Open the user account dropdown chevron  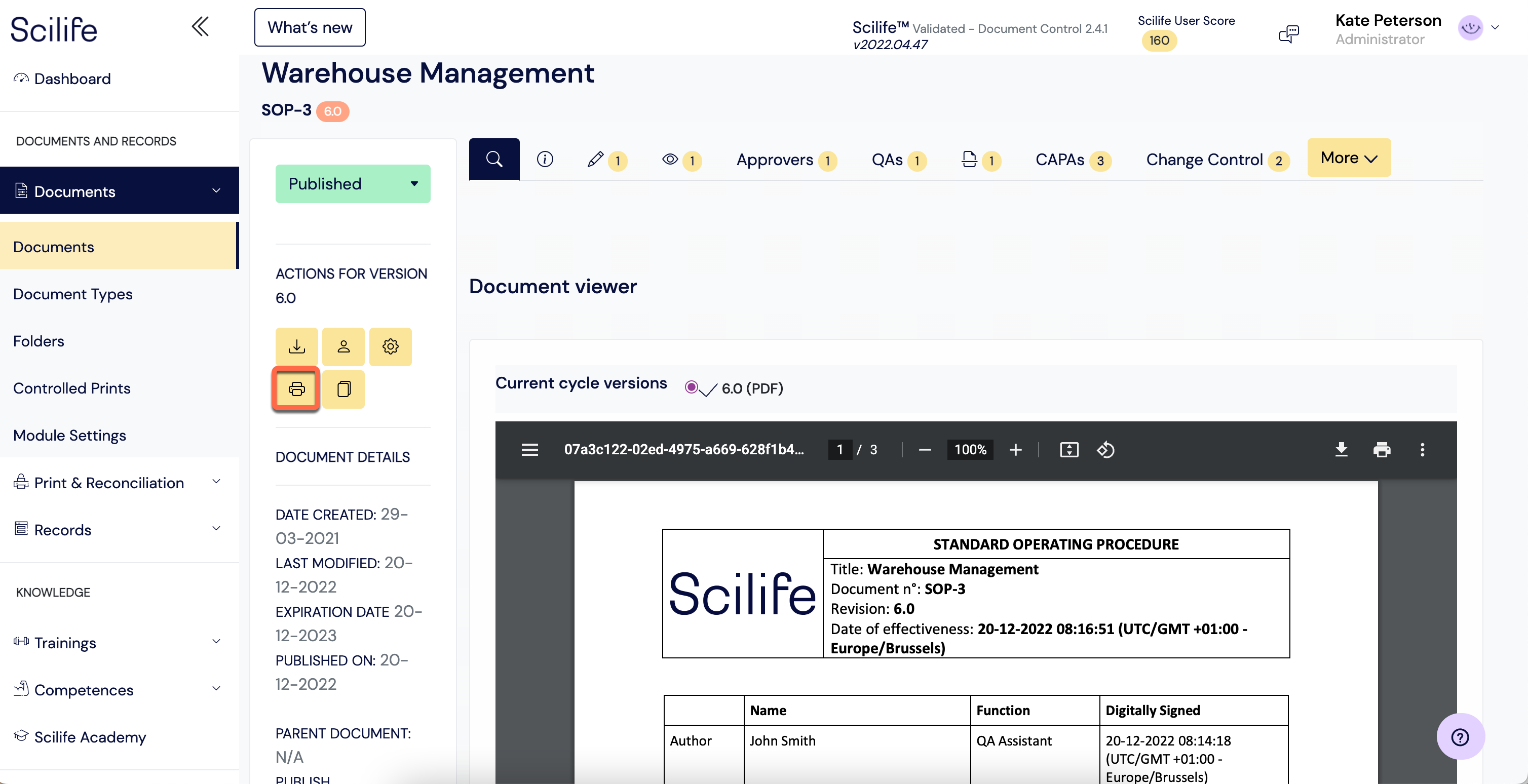click(1495, 28)
